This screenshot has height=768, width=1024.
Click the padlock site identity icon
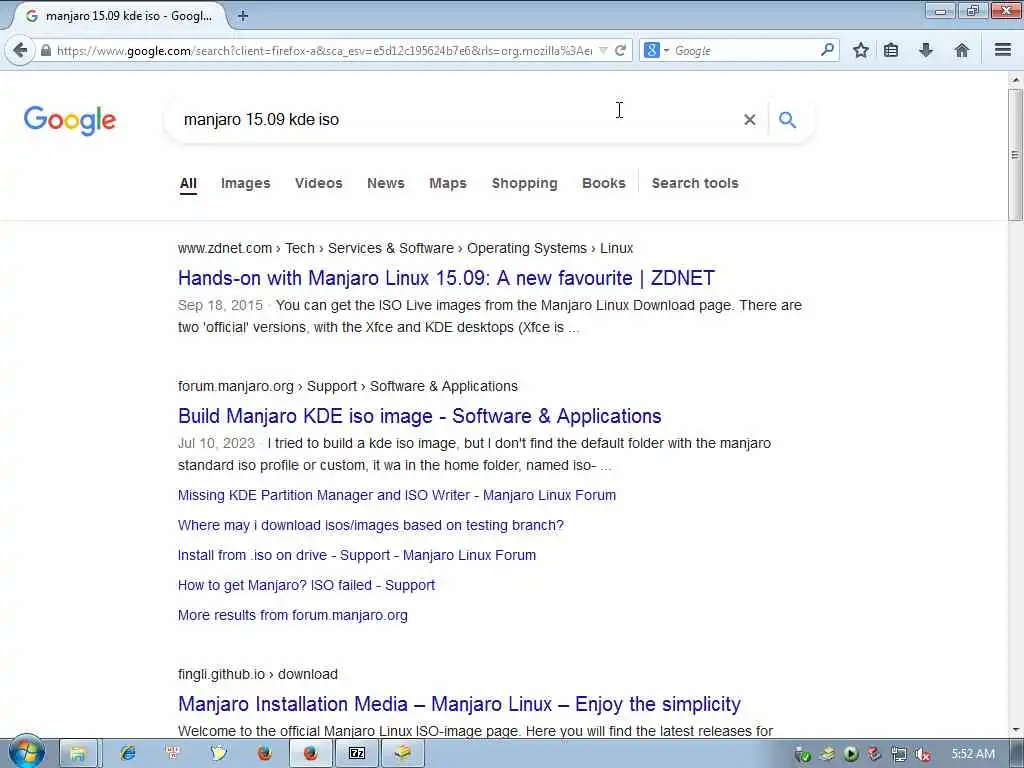click(x=46, y=50)
